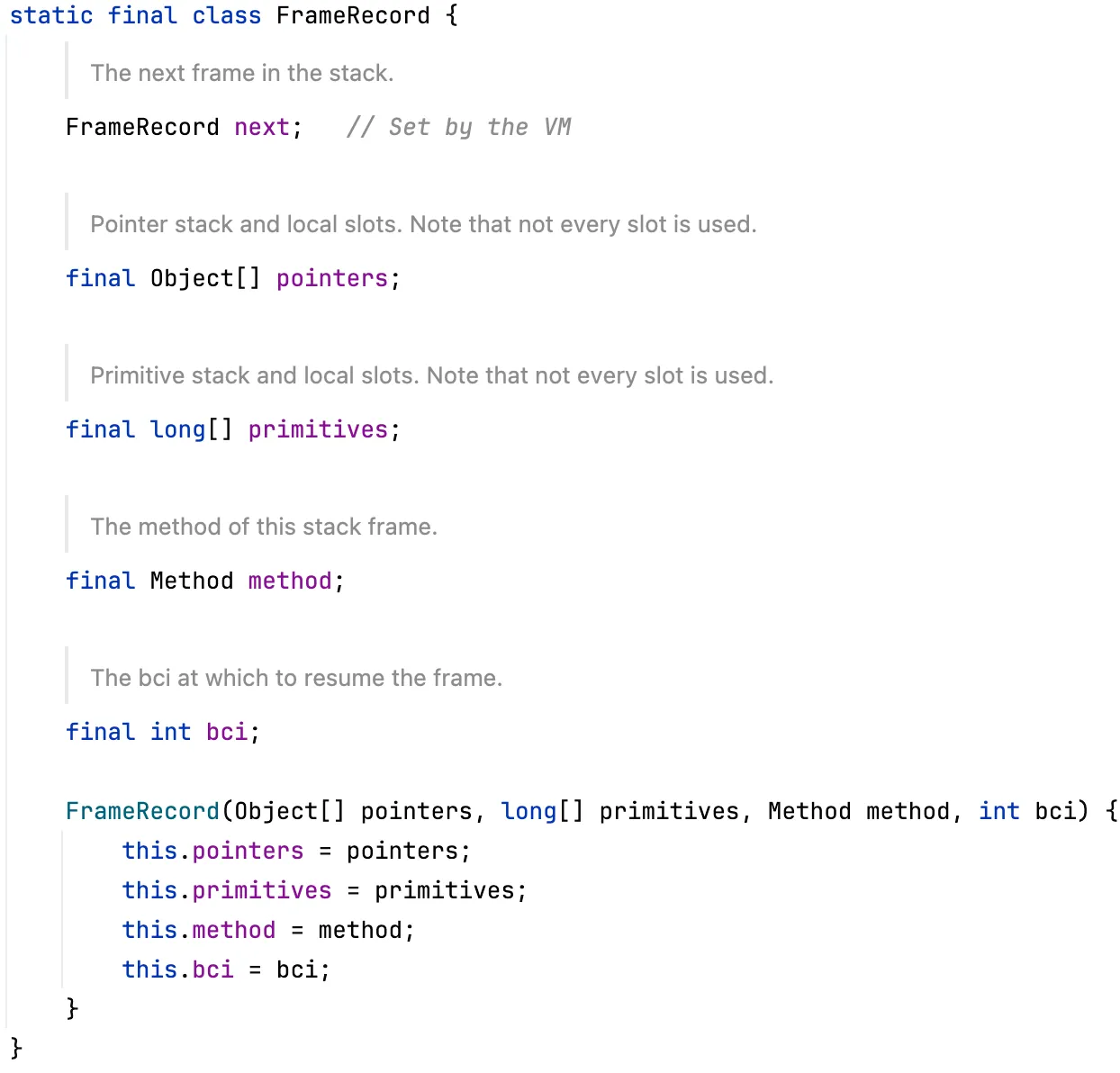Click the 'method' field declaration name

click(290, 582)
